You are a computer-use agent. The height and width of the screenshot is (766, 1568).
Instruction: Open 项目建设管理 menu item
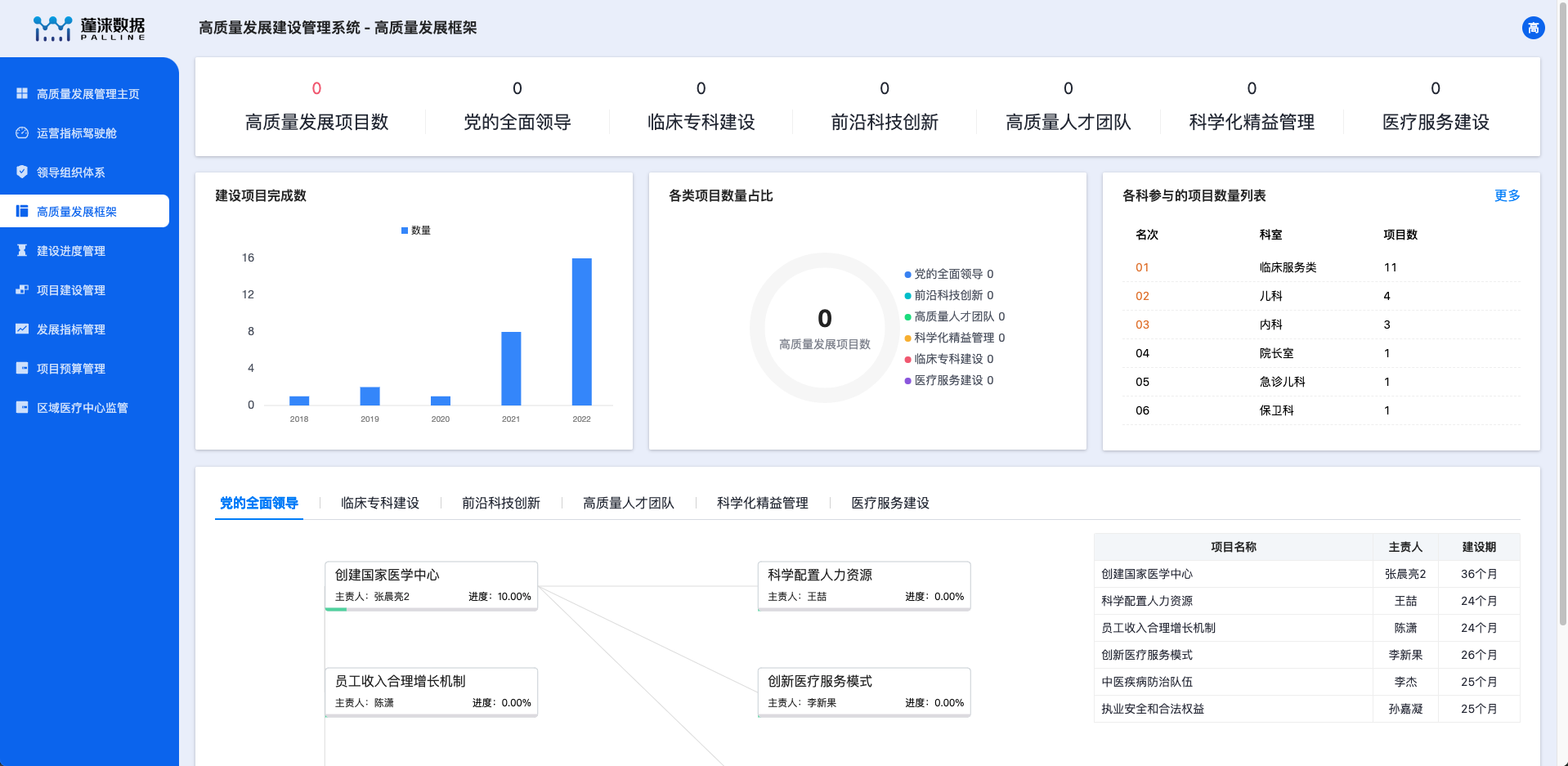[85, 290]
